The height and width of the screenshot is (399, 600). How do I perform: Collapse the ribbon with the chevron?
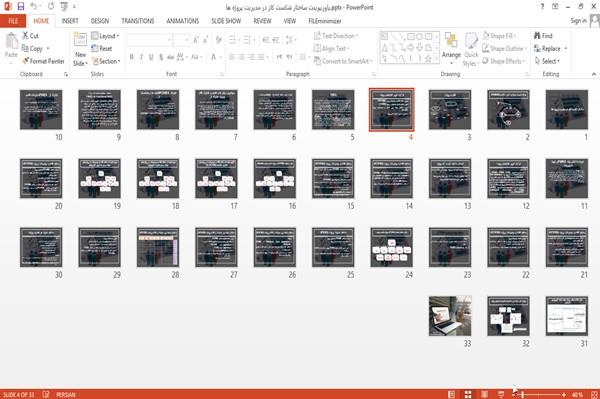[594, 74]
